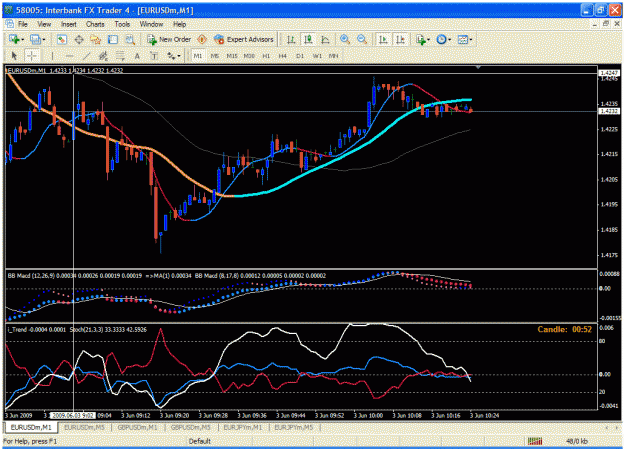Switch to the GBPUSDm,M1 chart tab
Viewport: 625px width, 449px height.
coord(138,427)
